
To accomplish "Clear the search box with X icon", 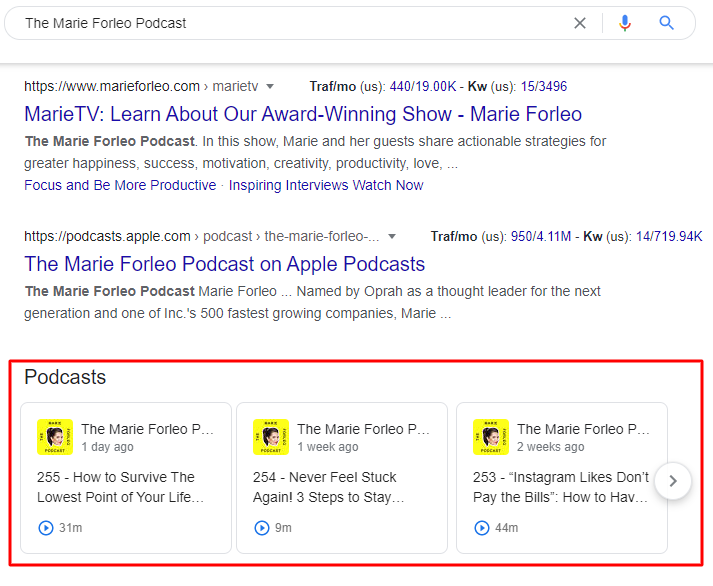I will point(580,23).
